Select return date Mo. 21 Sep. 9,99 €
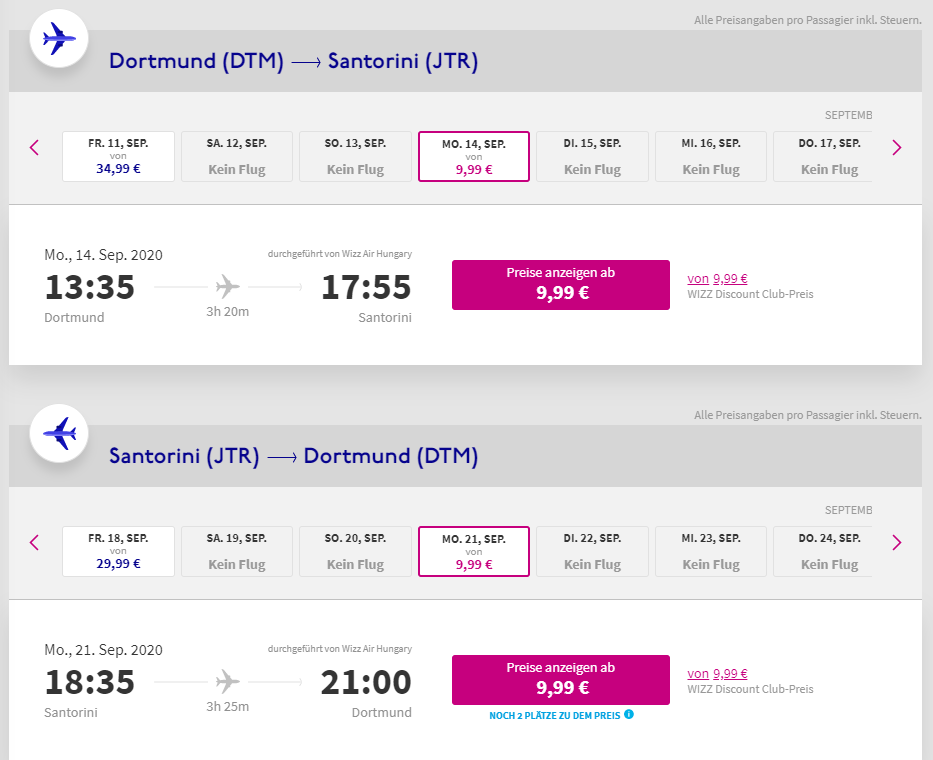933x760 pixels. tap(474, 552)
